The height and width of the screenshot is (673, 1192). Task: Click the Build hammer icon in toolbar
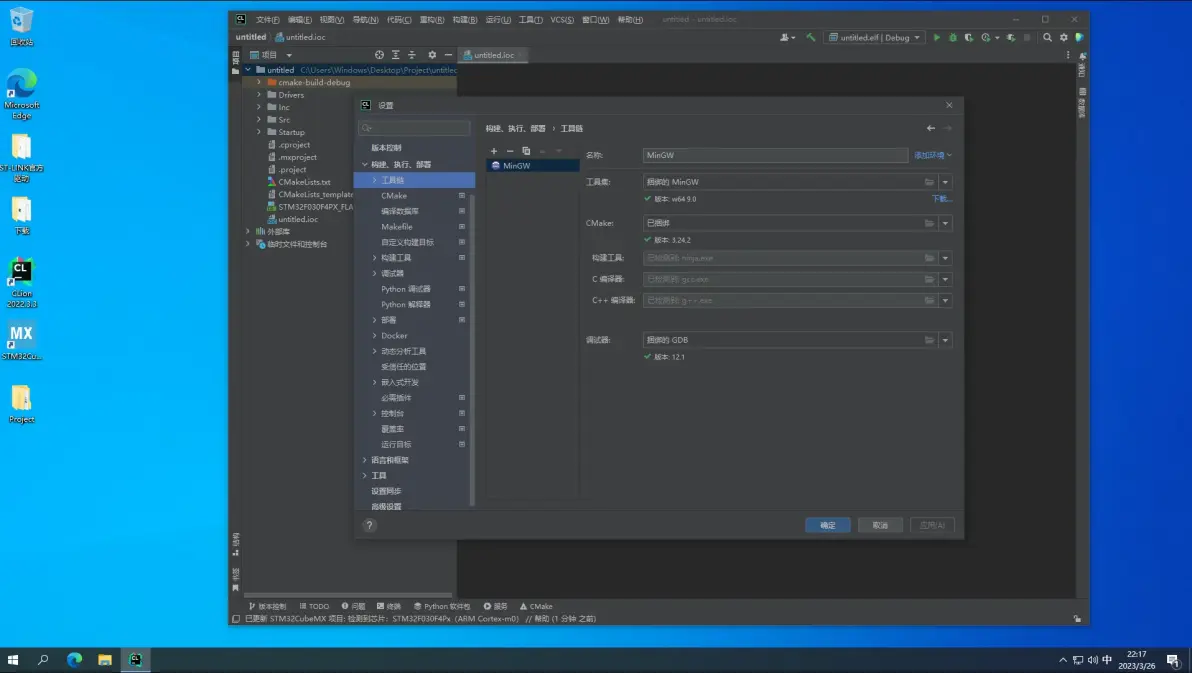[811, 38]
